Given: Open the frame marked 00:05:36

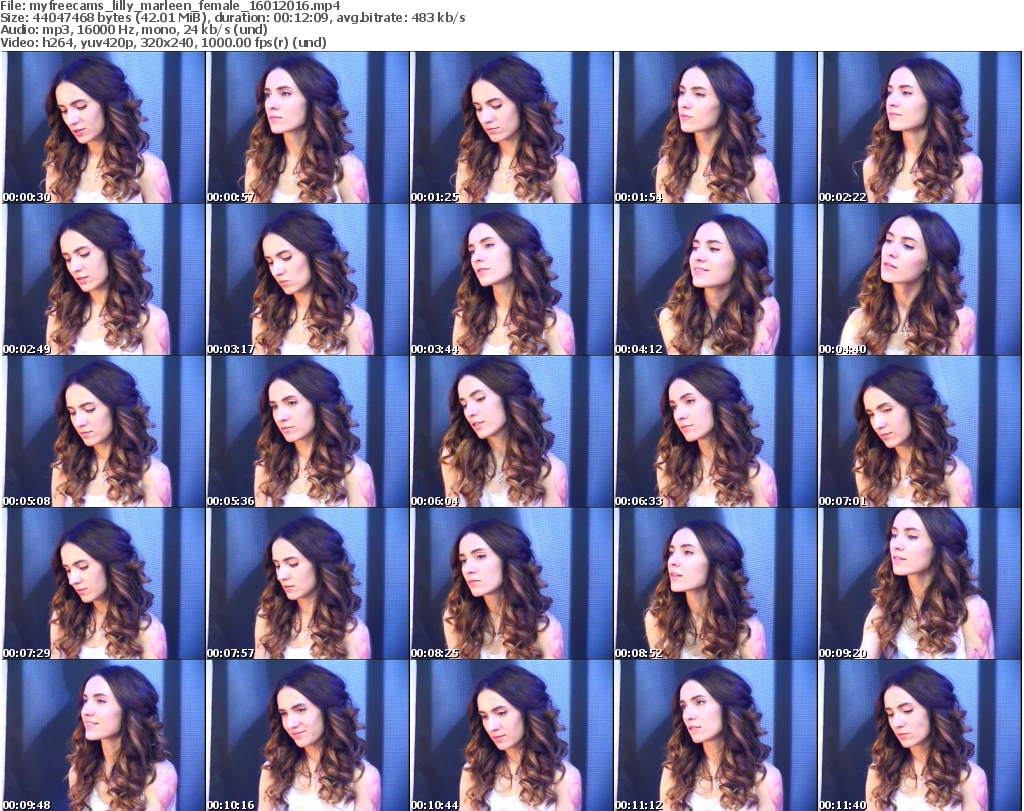Looking at the screenshot, I should (x=307, y=432).
